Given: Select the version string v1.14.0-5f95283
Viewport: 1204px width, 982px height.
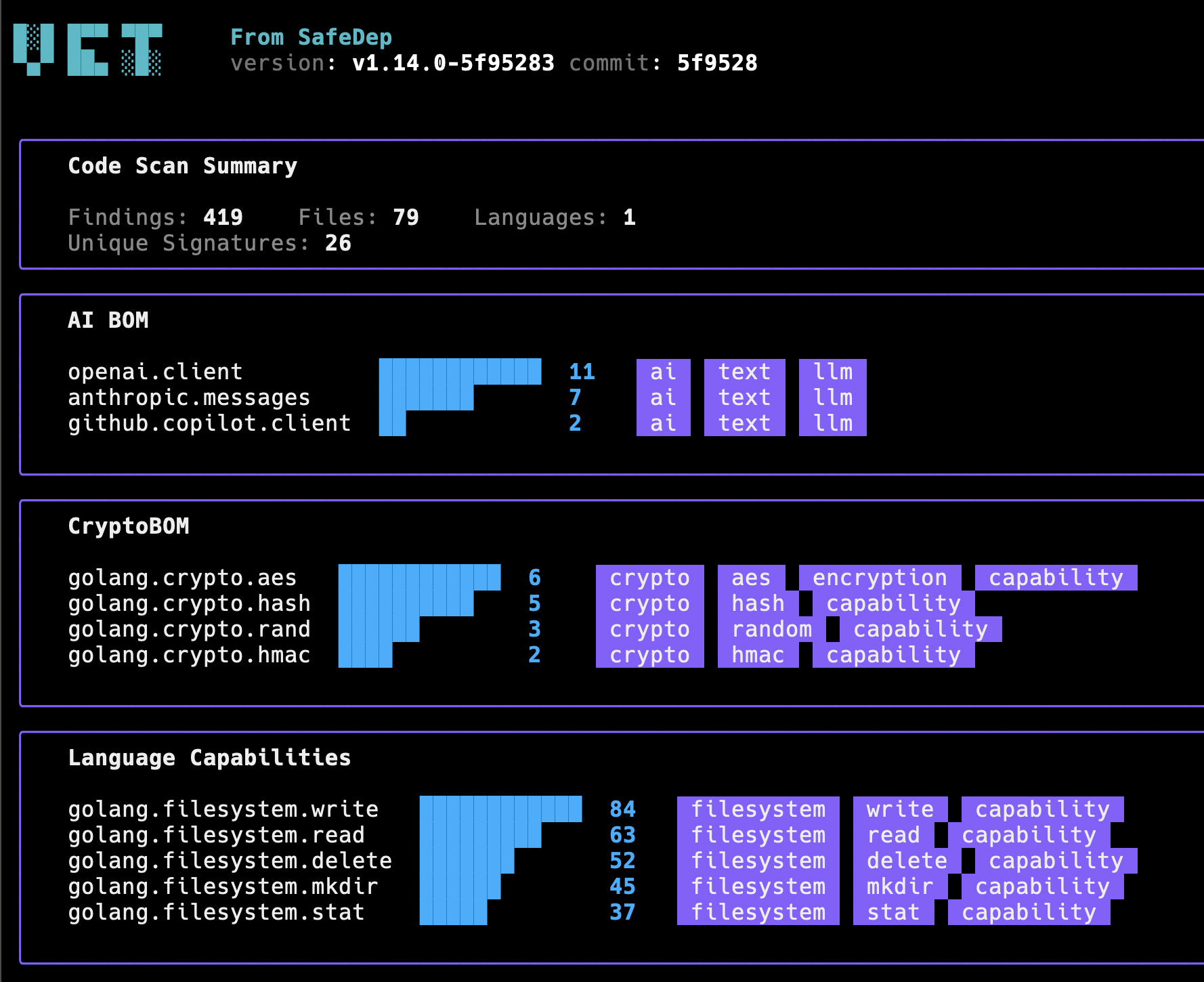Looking at the screenshot, I should [453, 63].
